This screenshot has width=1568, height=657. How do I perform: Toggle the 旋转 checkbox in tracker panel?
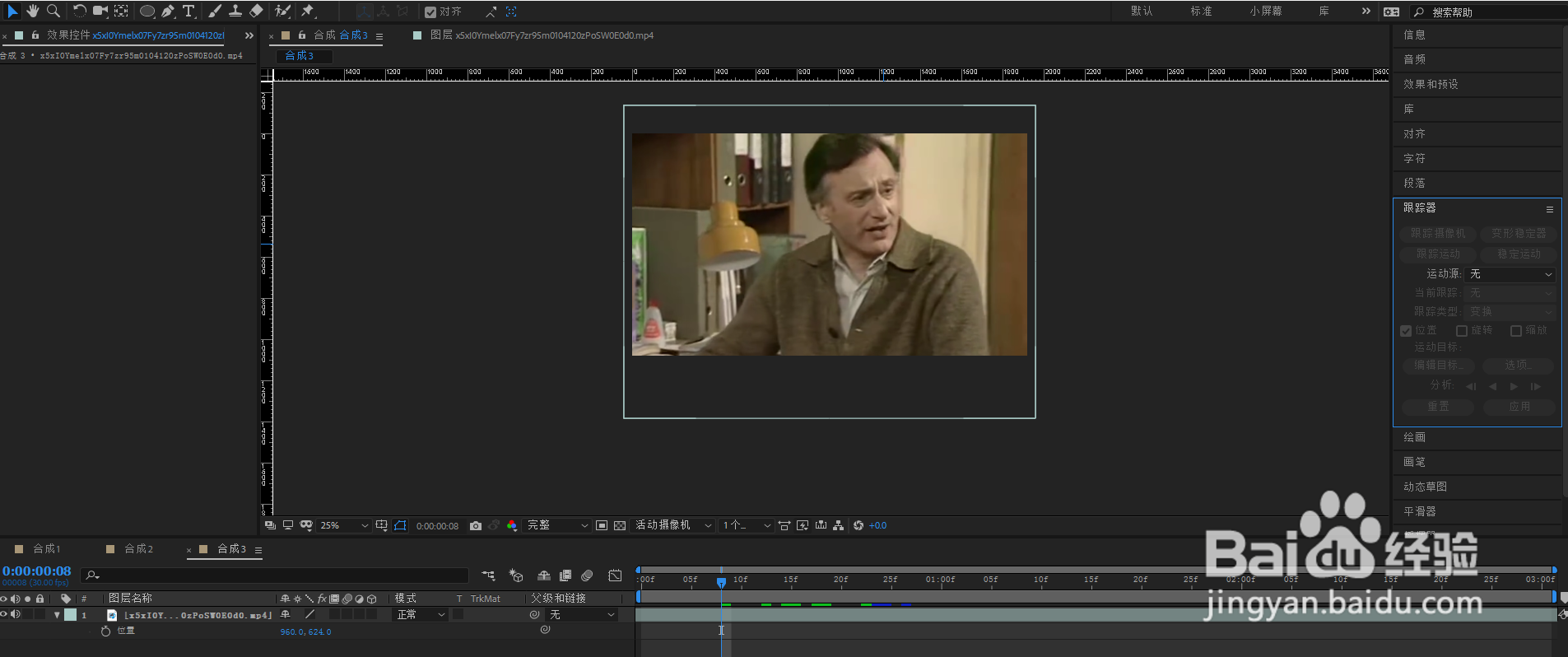[1462, 330]
